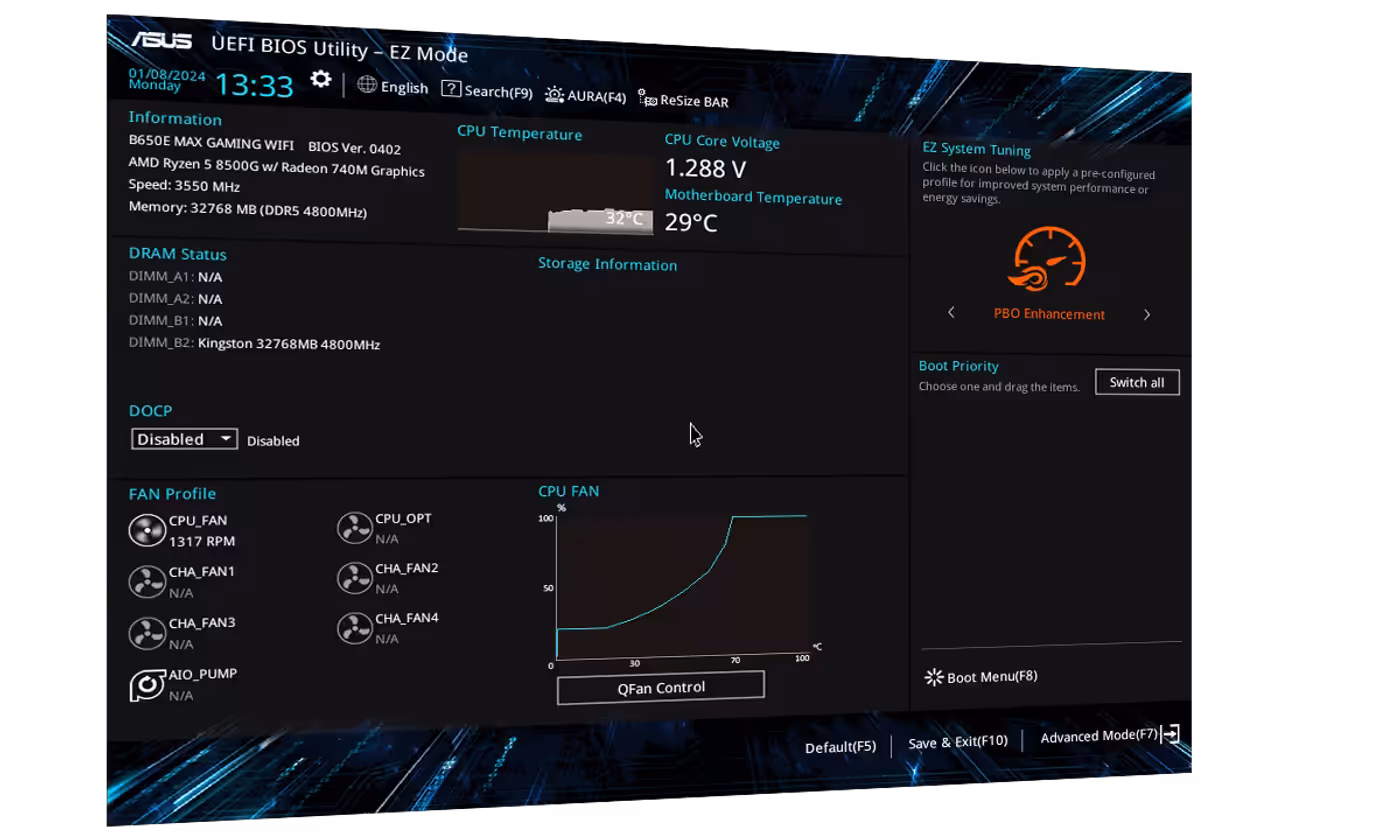Open AURA(F4) lighting settings
The height and width of the screenshot is (840, 1400).
coord(586,95)
